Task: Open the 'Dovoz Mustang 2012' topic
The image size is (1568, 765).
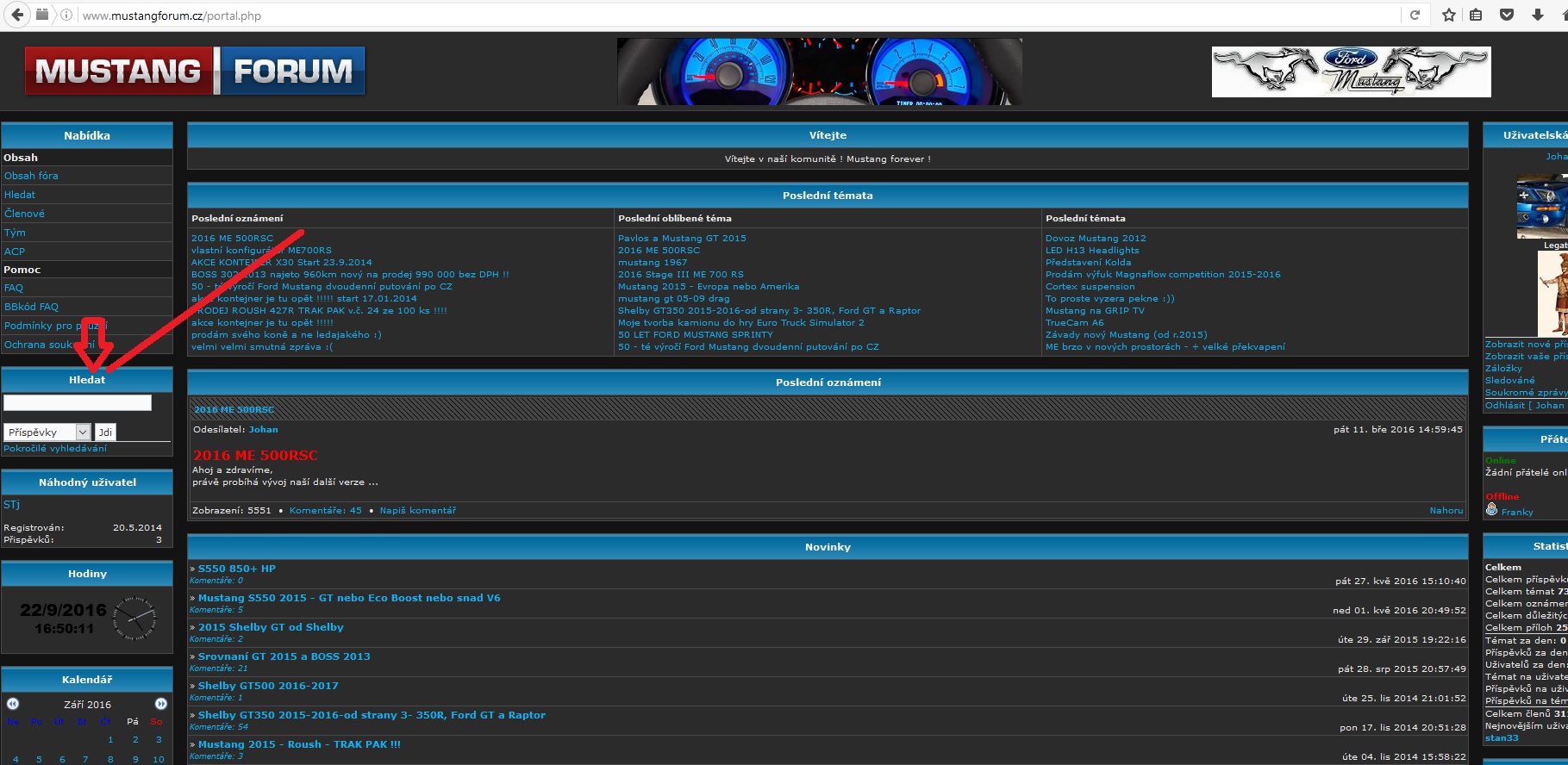Action: pos(1096,239)
